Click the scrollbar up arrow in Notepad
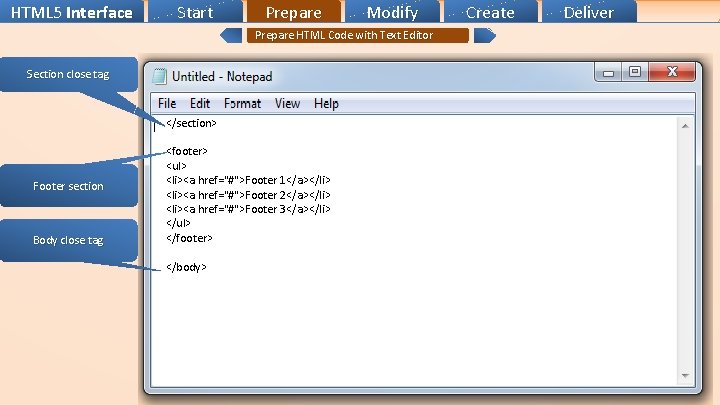The height and width of the screenshot is (405, 720). click(685, 126)
